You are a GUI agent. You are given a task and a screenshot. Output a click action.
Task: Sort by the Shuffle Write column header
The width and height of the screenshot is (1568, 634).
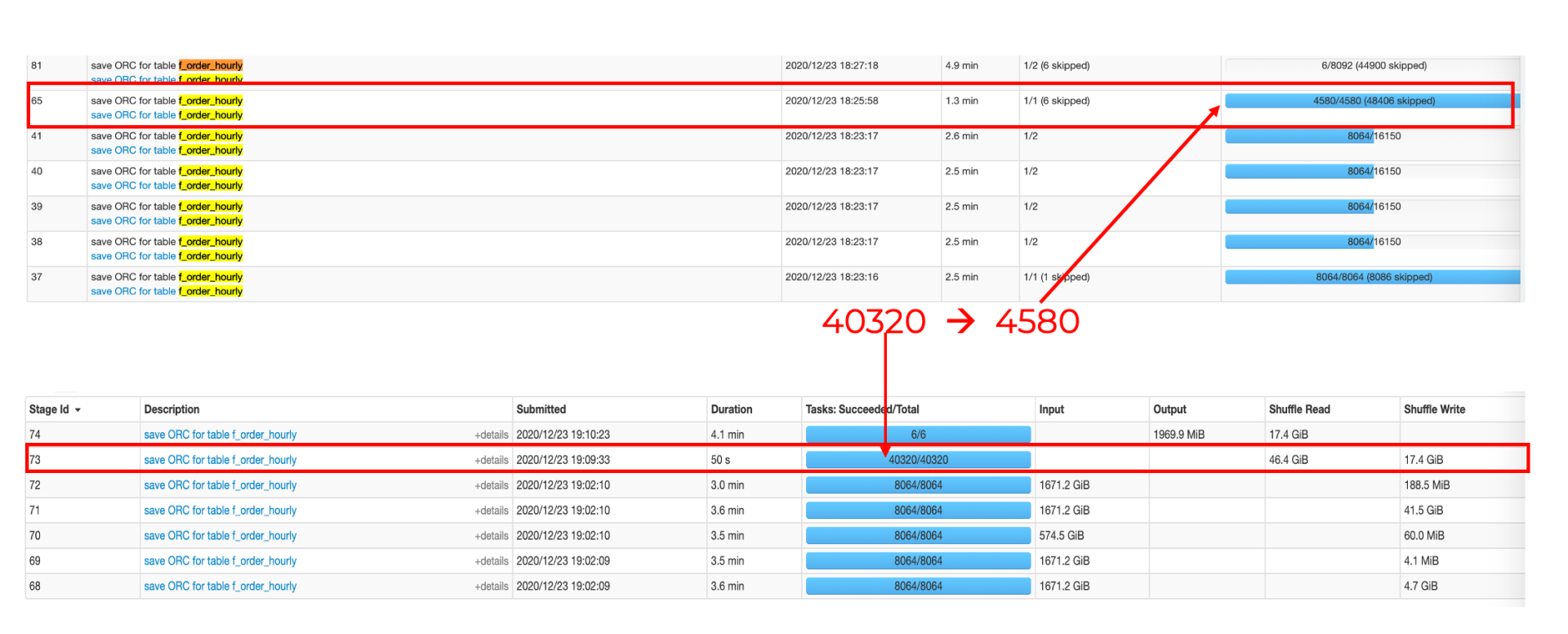point(1433,410)
